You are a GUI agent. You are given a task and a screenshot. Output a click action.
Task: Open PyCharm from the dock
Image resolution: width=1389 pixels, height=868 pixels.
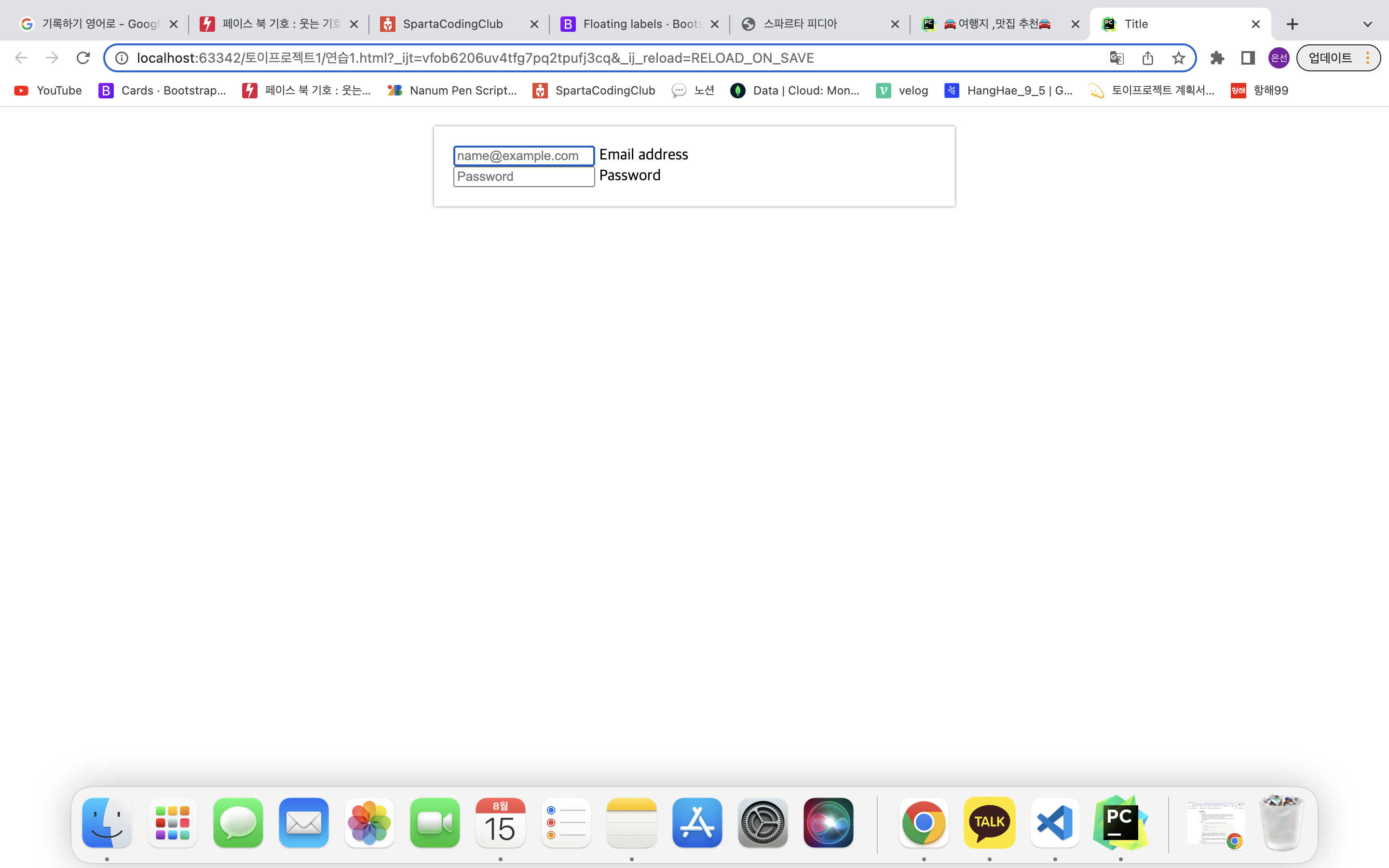(x=1120, y=823)
